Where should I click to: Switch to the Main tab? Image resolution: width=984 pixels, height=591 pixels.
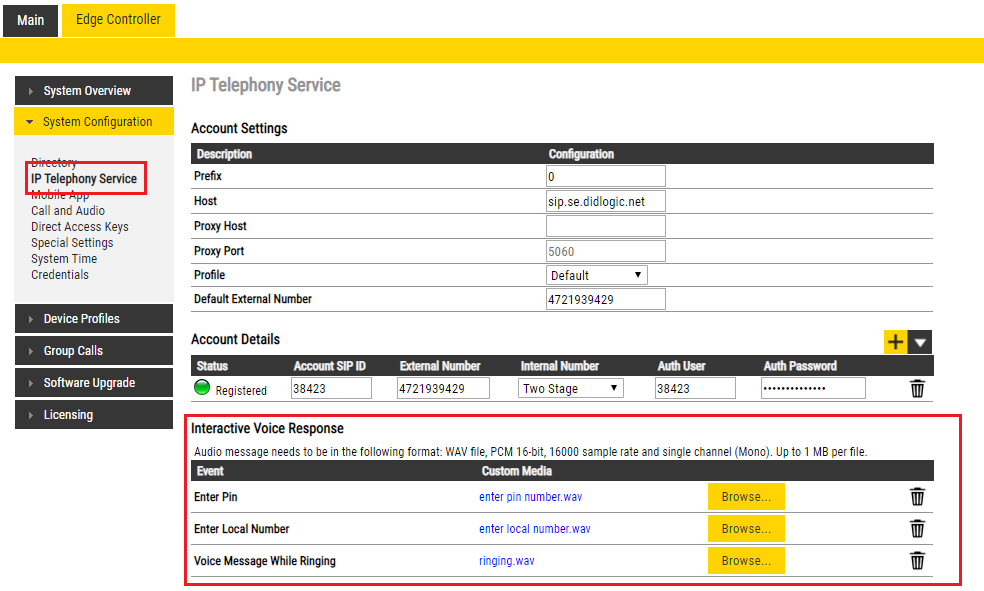point(30,20)
